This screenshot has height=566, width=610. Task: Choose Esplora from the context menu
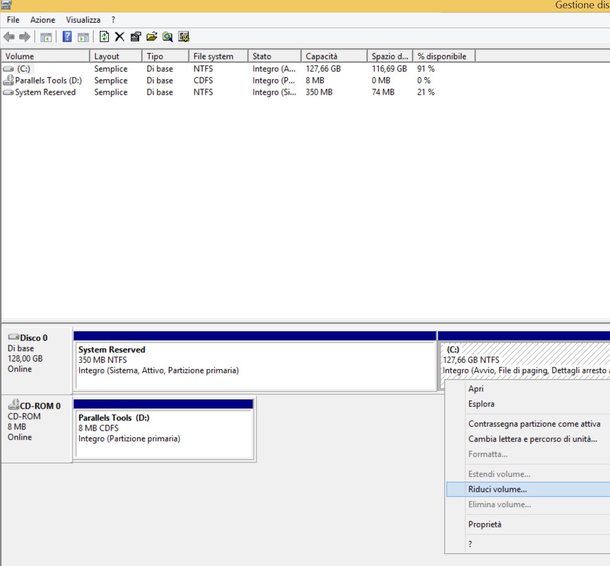tap(481, 404)
